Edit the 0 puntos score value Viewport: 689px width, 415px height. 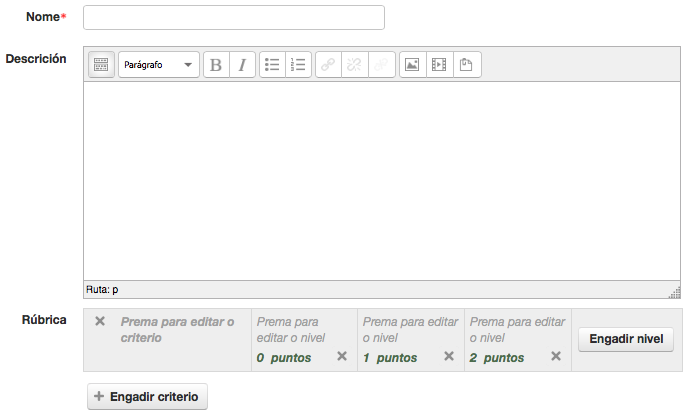[x=261, y=358]
